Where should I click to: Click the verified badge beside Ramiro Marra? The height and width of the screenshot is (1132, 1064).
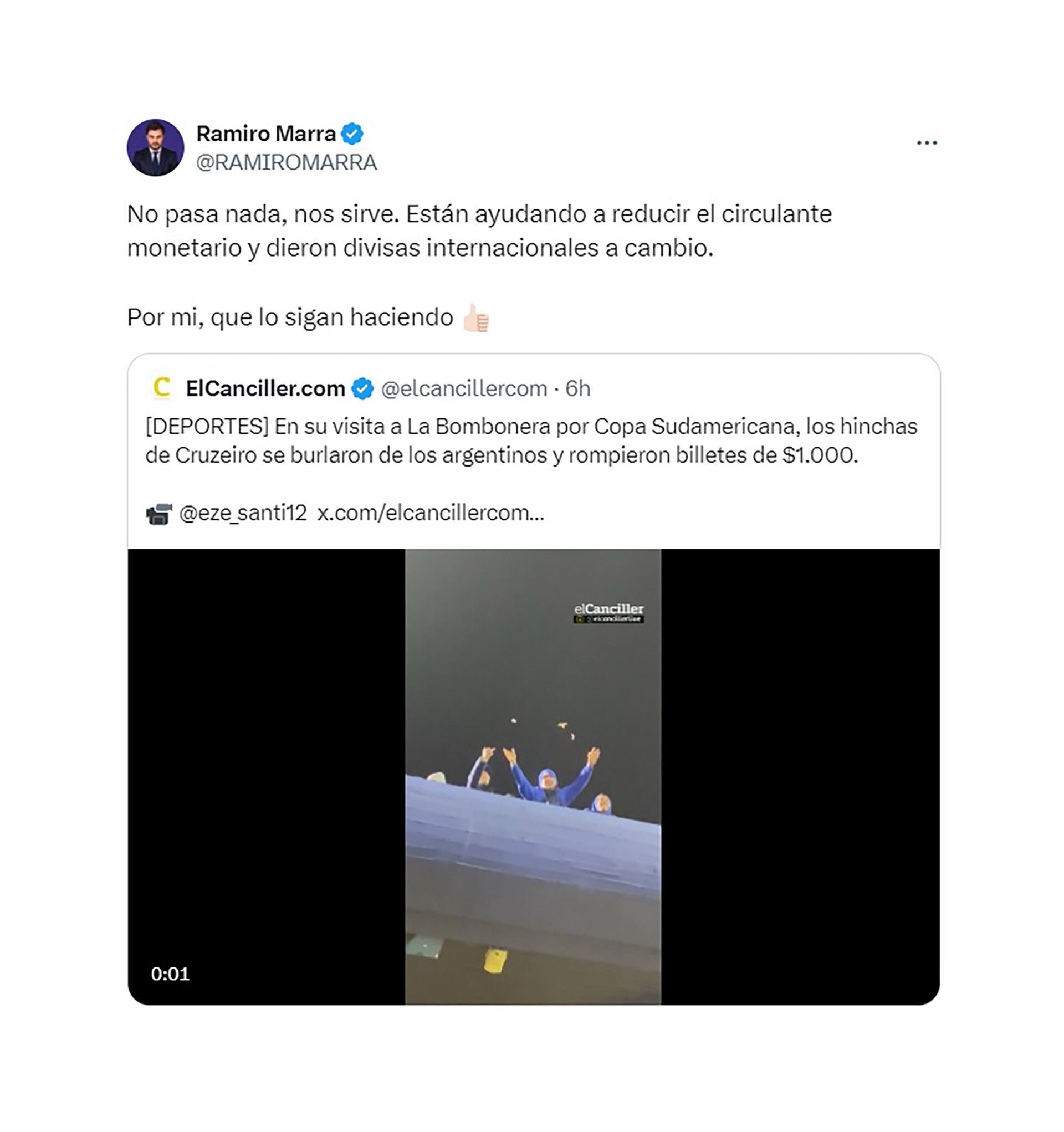tap(352, 134)
